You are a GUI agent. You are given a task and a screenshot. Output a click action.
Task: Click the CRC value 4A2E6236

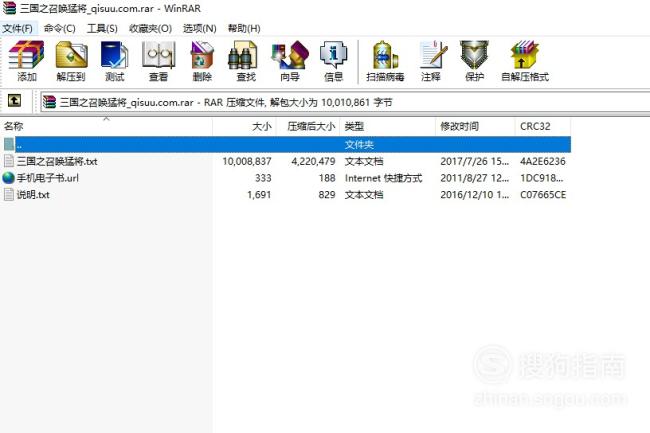(543, 161)
